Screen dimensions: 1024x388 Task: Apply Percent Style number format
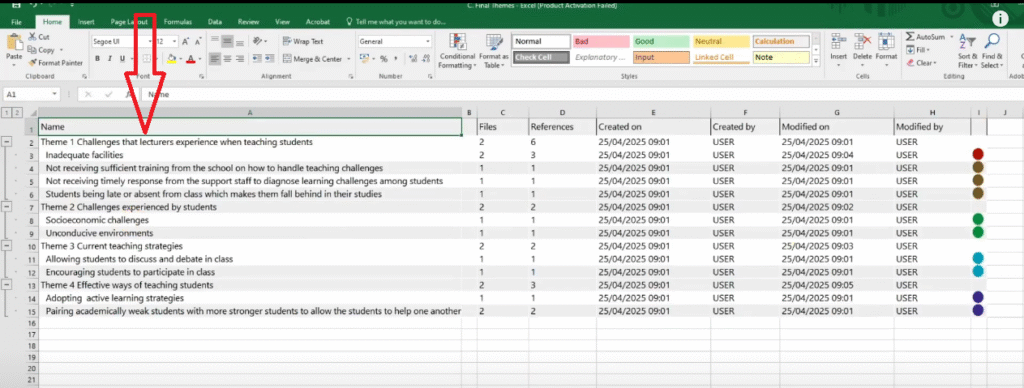(384, 59)
